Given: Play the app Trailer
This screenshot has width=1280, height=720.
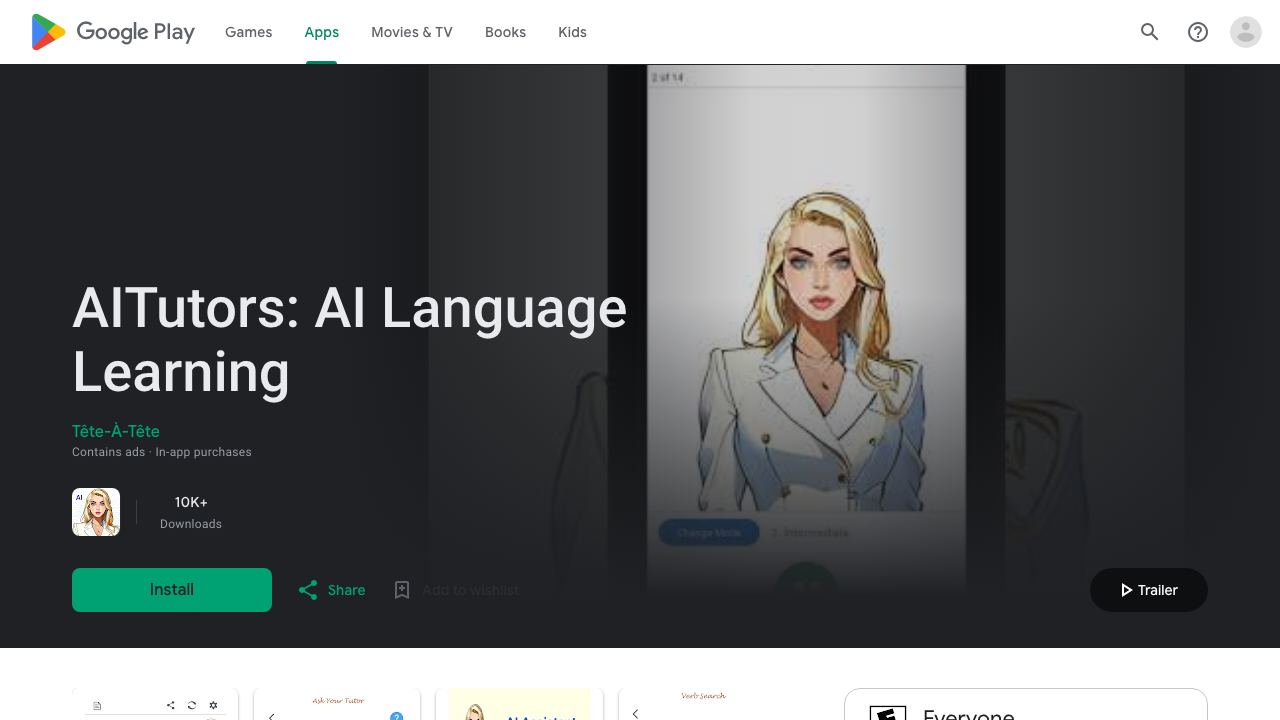Looking at the screenshot, I should coord(1149,590).
